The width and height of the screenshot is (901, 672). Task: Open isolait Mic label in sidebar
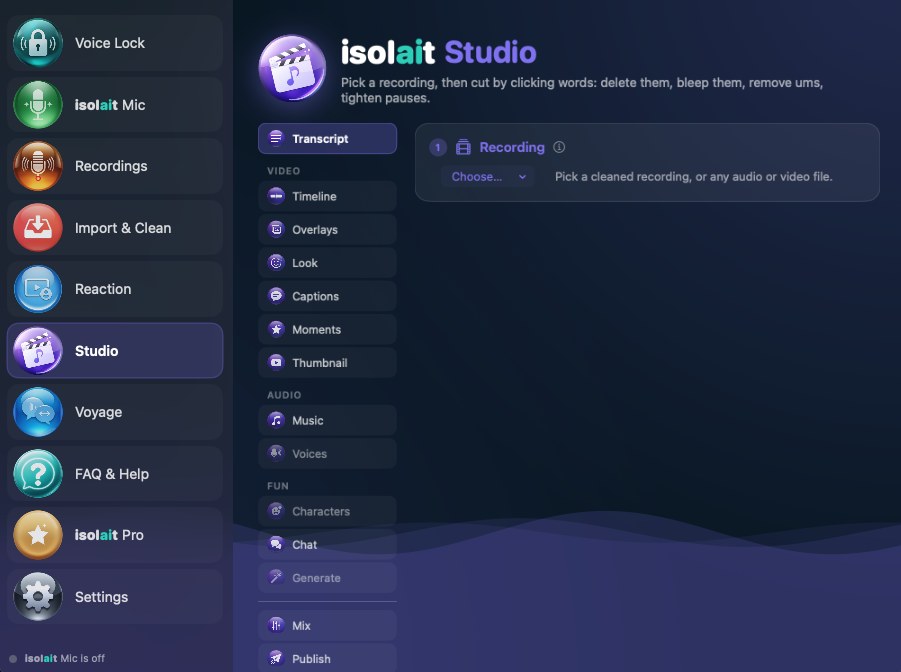tap(110, 105)
